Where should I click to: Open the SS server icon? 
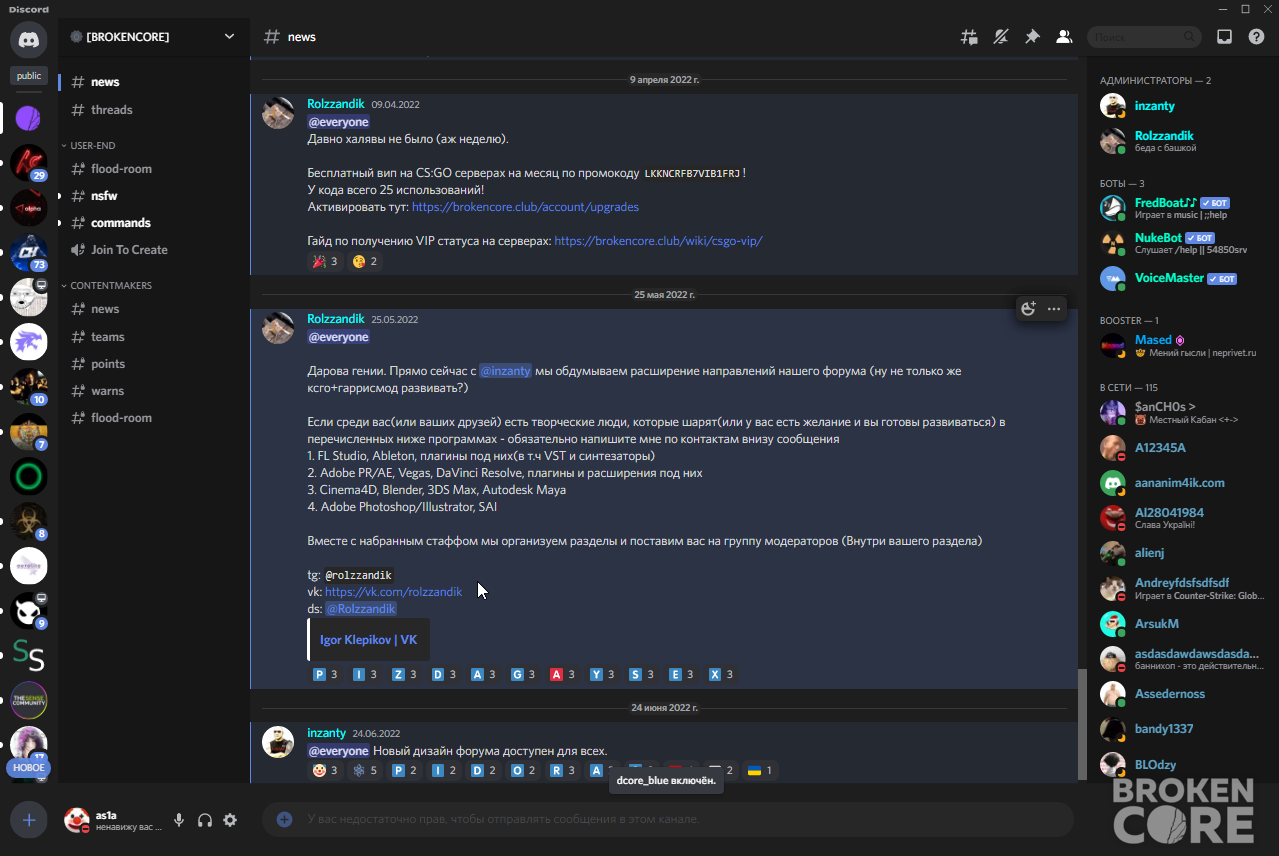[29, 656]
